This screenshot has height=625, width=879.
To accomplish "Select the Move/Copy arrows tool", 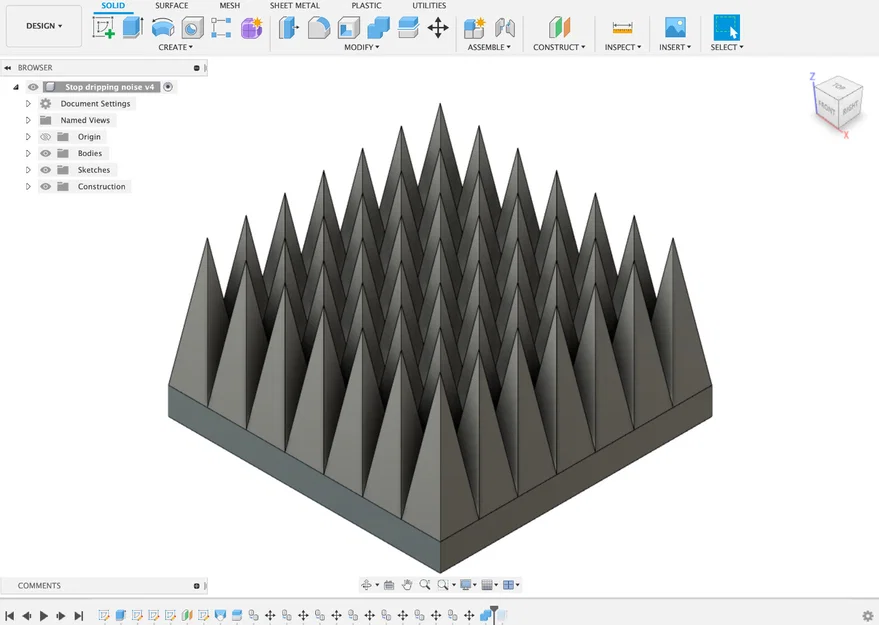I will [x=438, y=27].
